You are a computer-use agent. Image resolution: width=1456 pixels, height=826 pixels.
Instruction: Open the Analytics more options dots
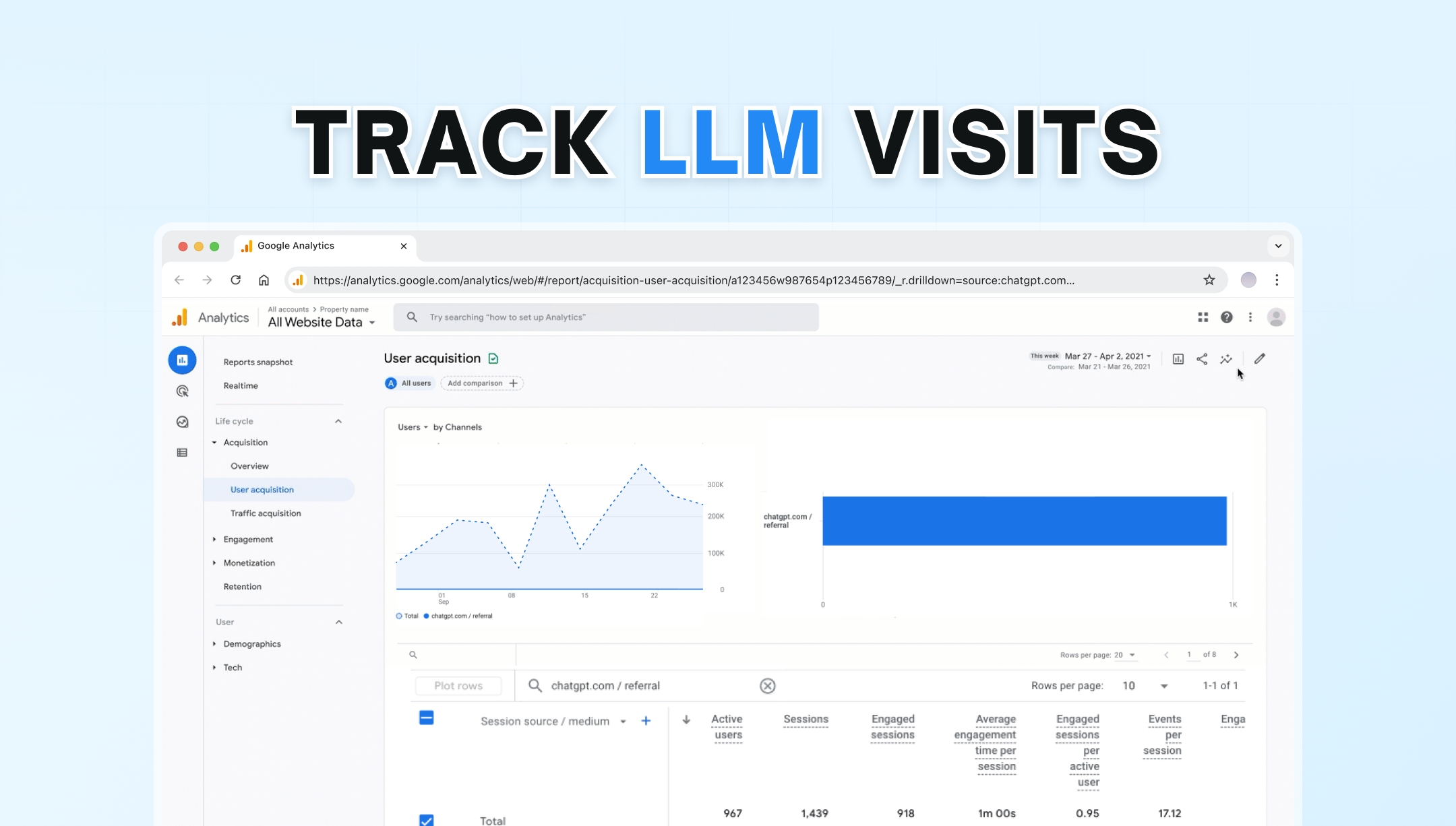(1250, 317)
